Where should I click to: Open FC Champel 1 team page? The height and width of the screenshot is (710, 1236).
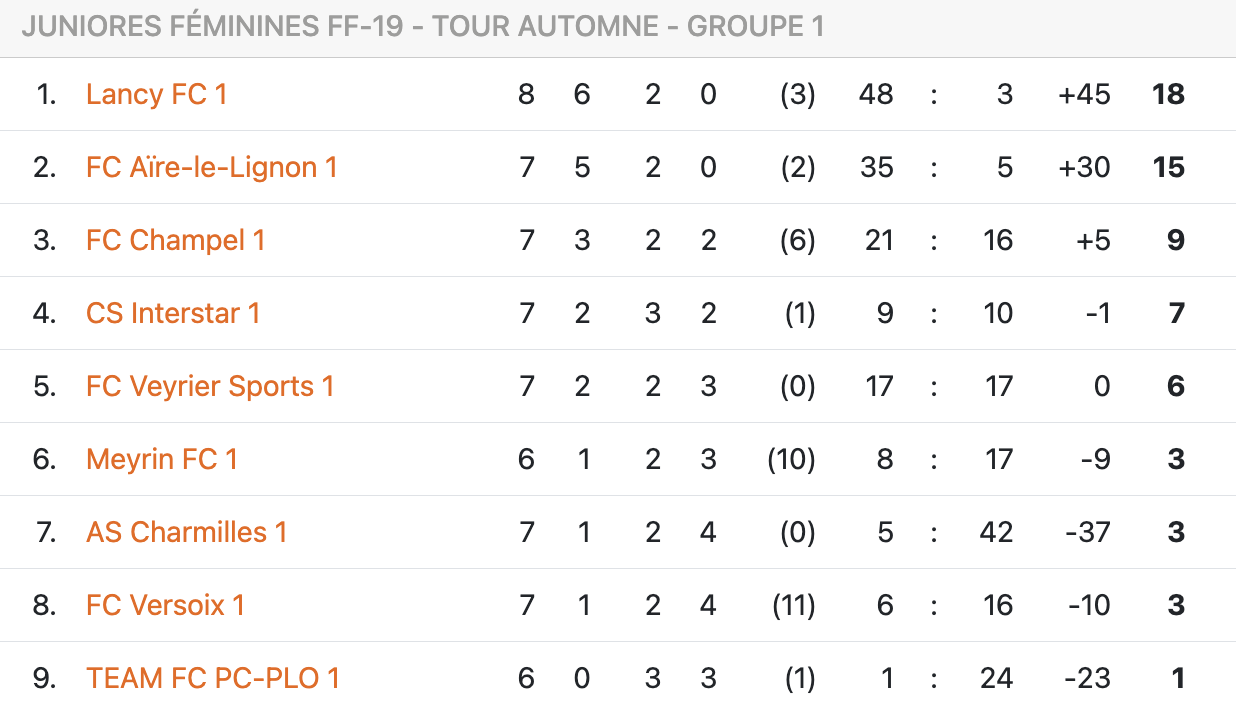point(175,240)
